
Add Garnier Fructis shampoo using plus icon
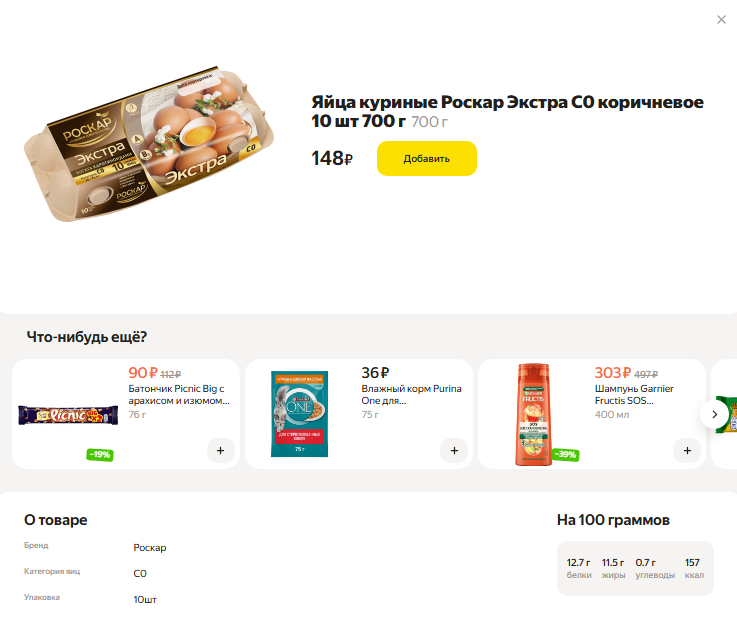pos(687,450)
